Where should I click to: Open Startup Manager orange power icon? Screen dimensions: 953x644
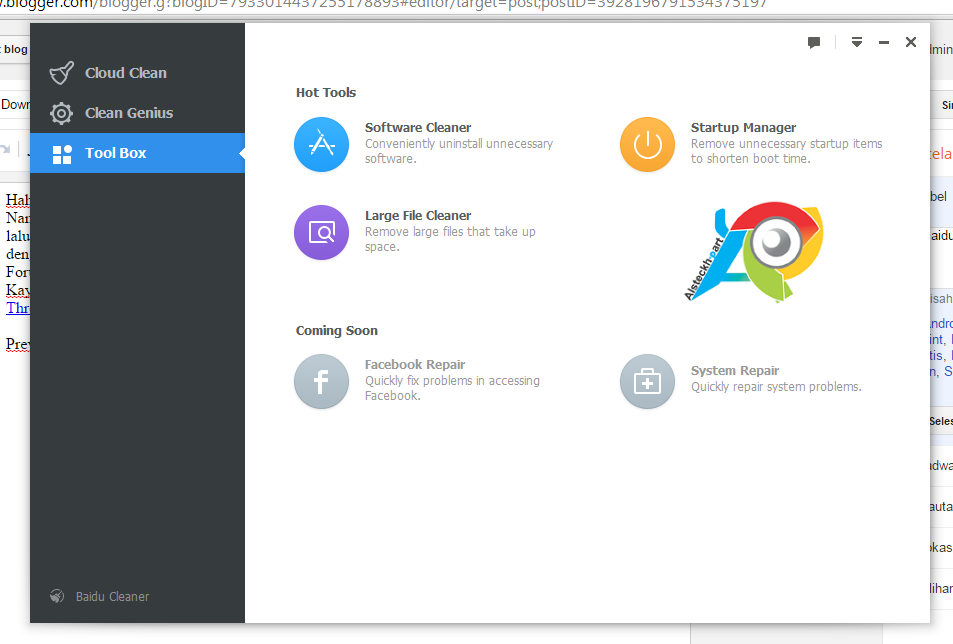pyautogui.click(x=647, y=145)
